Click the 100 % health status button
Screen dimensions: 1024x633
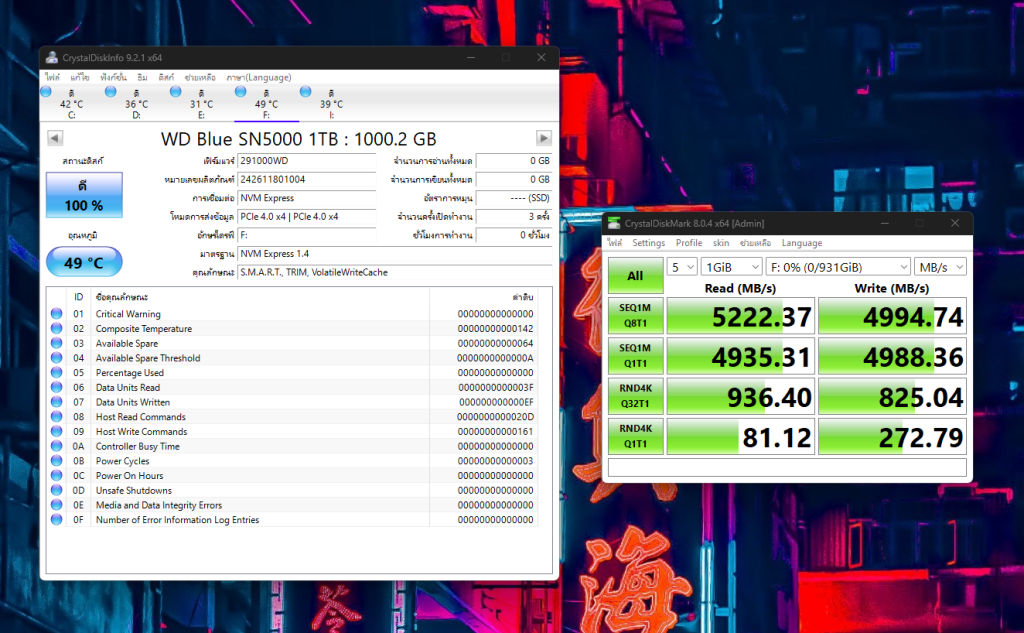84,195
